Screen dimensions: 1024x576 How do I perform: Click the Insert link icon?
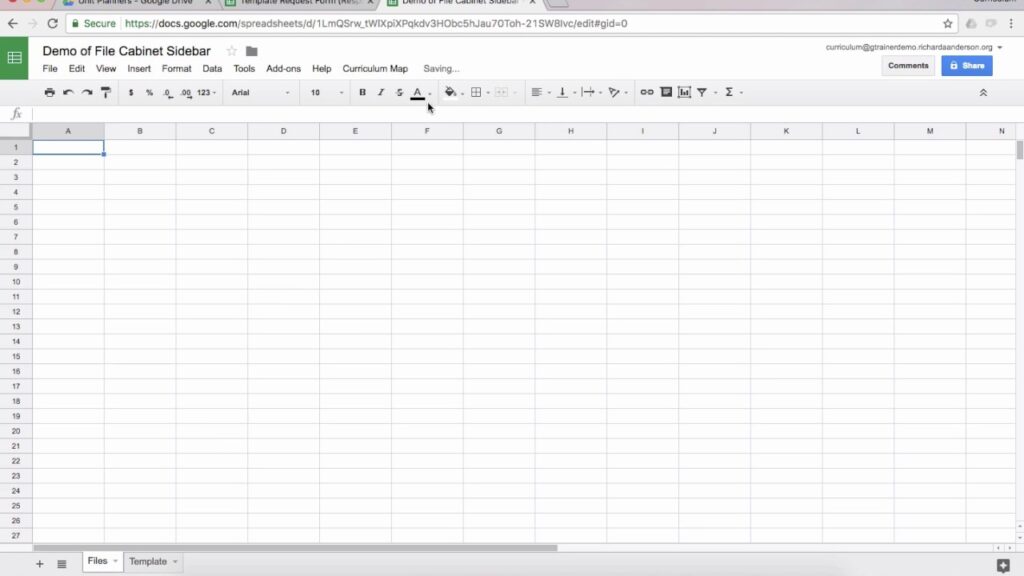[647, 92]
